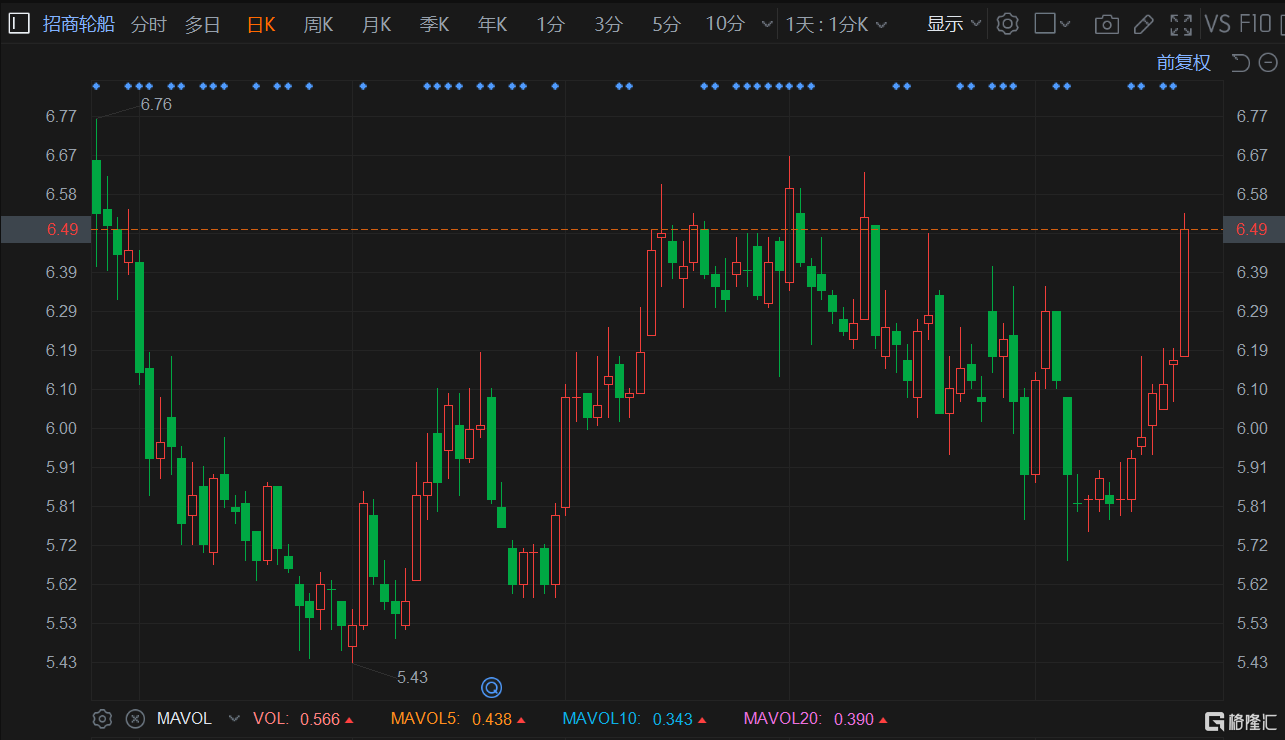Open the F10 company info

1255,24
